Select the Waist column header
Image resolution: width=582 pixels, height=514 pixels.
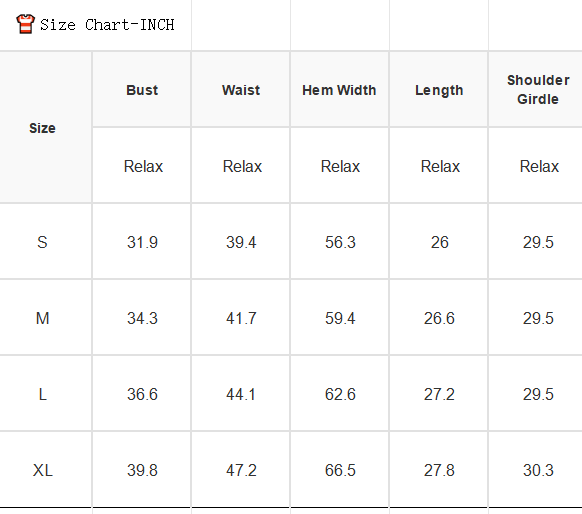click(x=241, y=90)
